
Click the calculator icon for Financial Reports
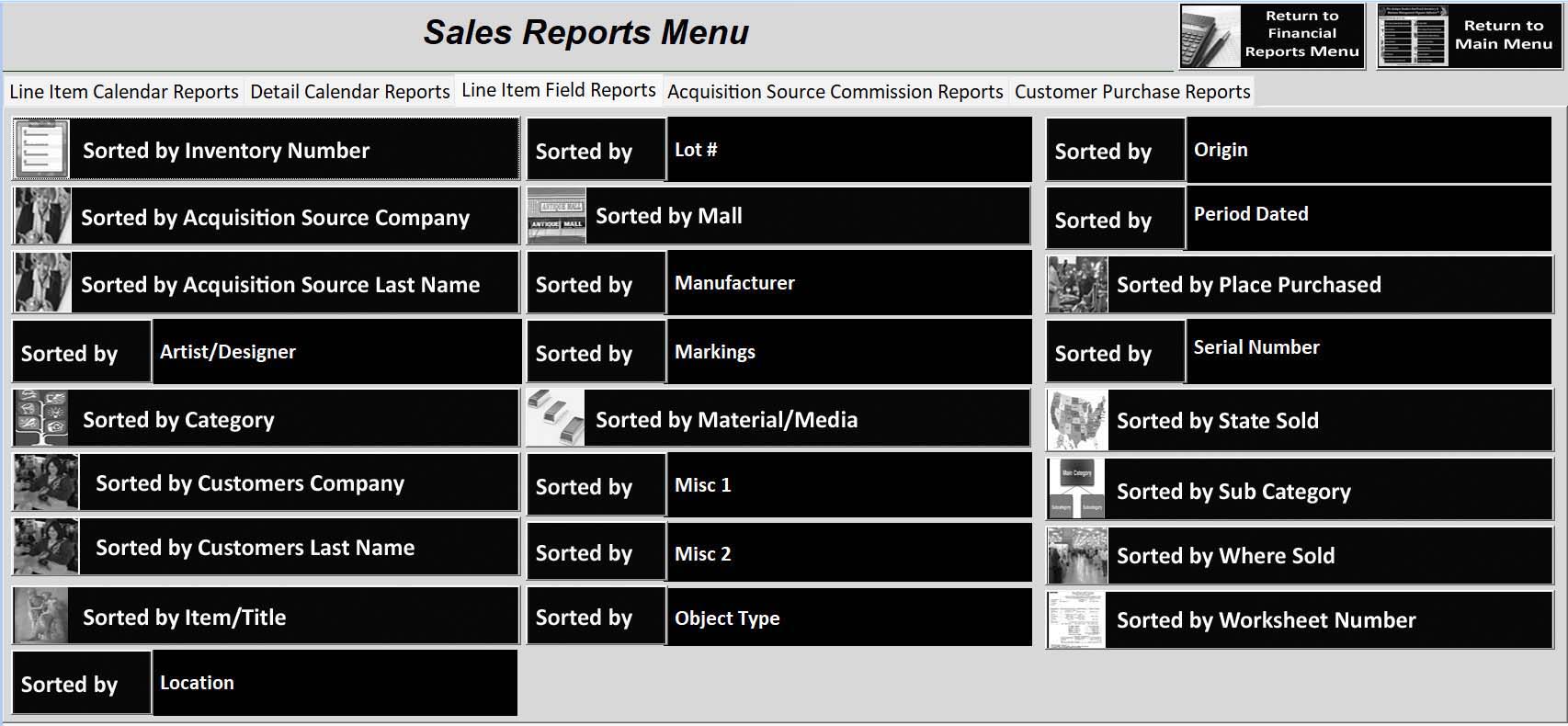tap(1210, 36)
